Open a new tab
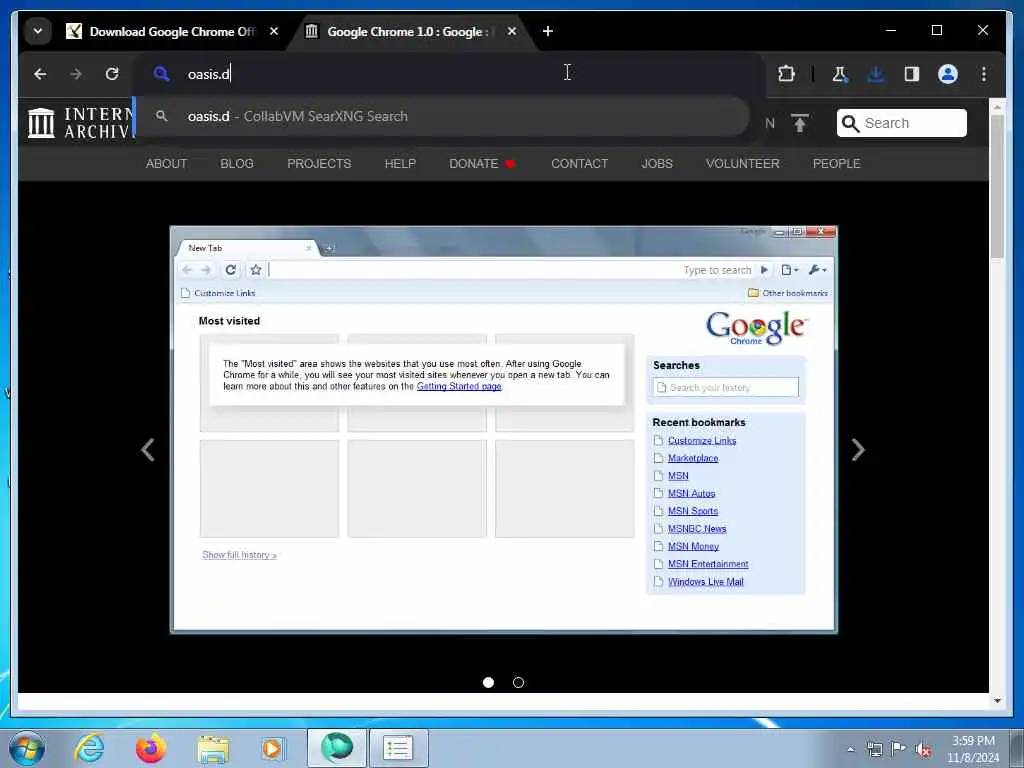Screen dimensions: 1024x768 click(x=548, y=31)
